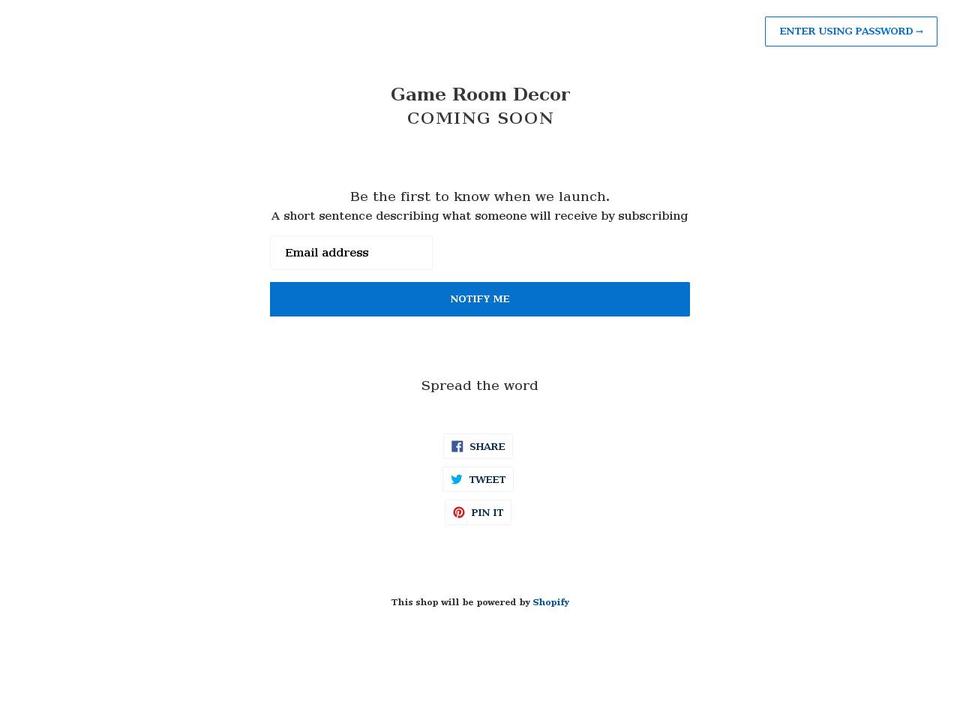Click the 'Spread the word' heading
960x720 pixels.
point(479,386)
